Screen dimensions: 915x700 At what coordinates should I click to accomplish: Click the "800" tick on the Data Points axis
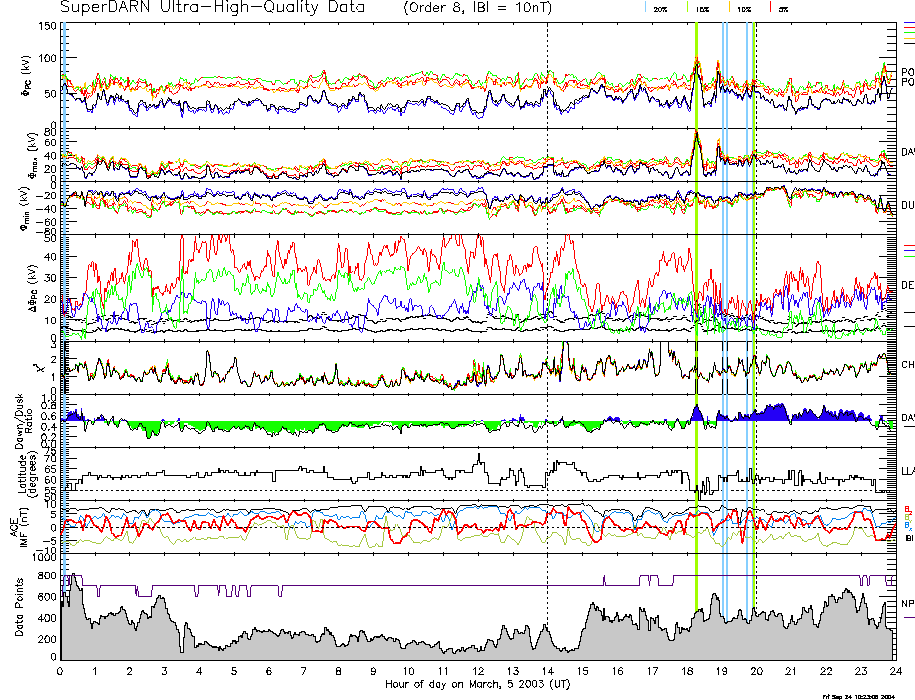(x=48, y=576)
